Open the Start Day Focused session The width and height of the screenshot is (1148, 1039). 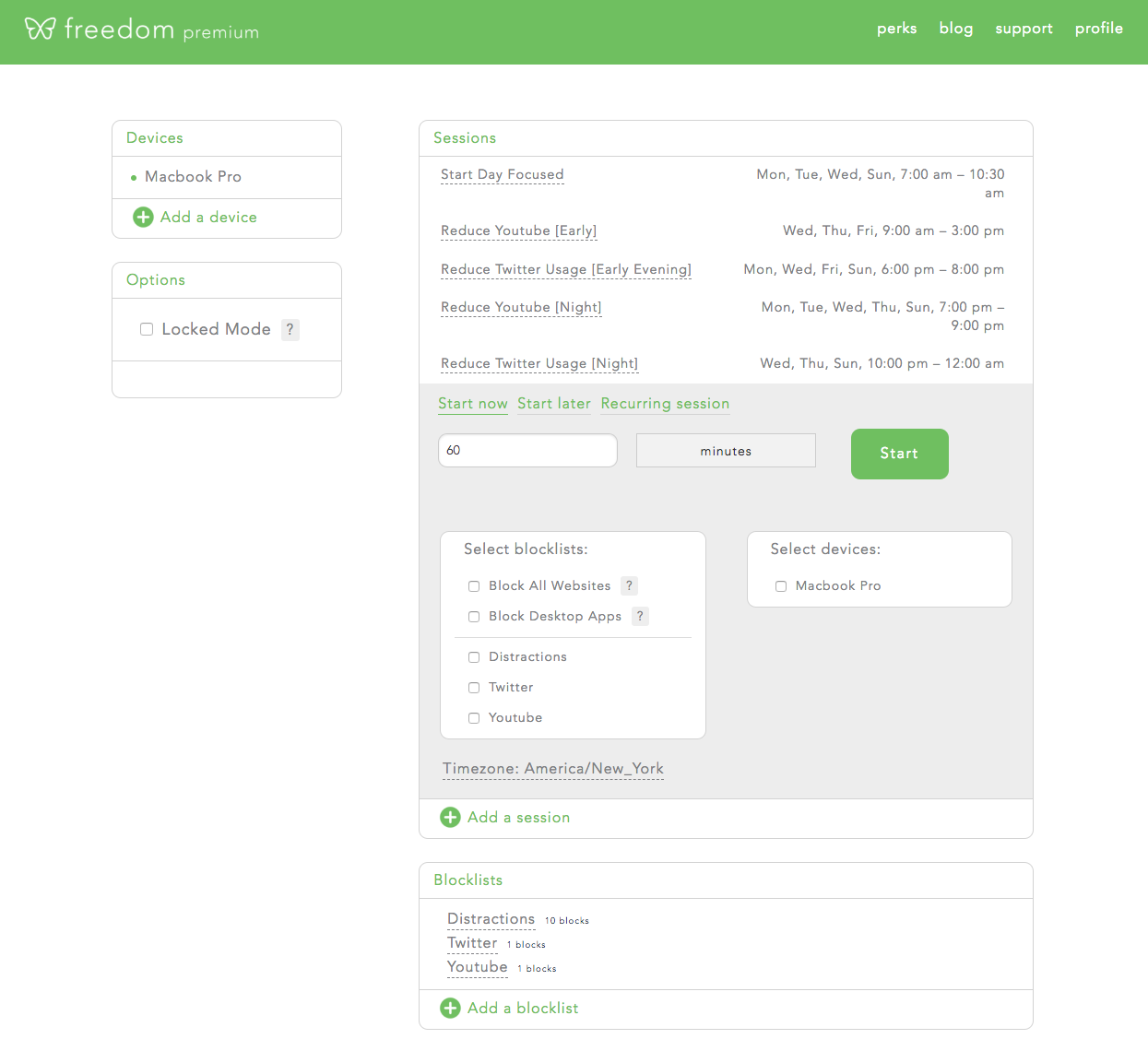tap(503, 174)
